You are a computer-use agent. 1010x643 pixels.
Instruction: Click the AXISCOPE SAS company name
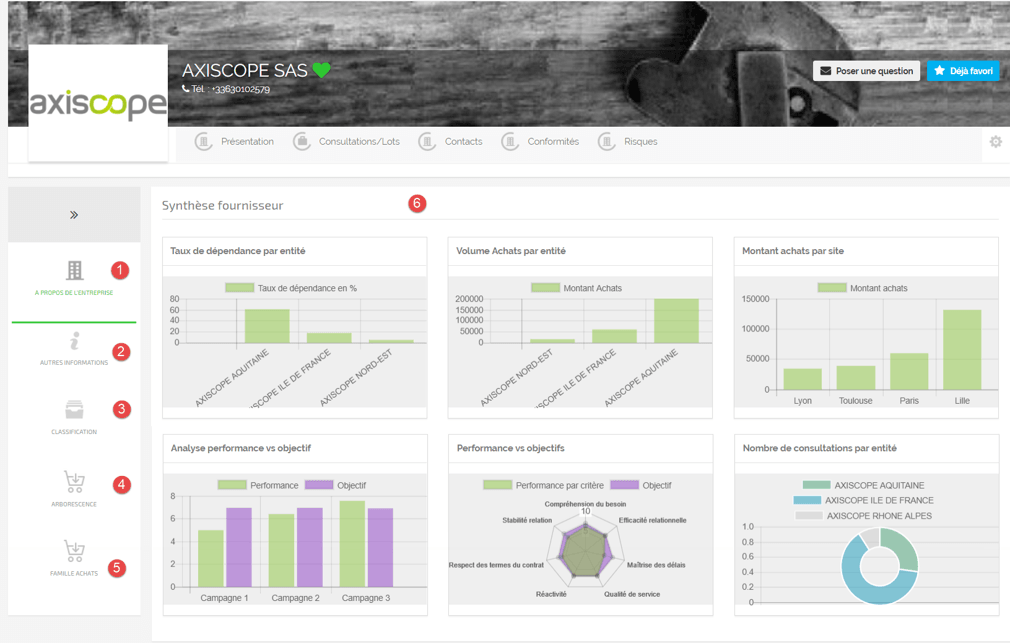click(245, 70)
